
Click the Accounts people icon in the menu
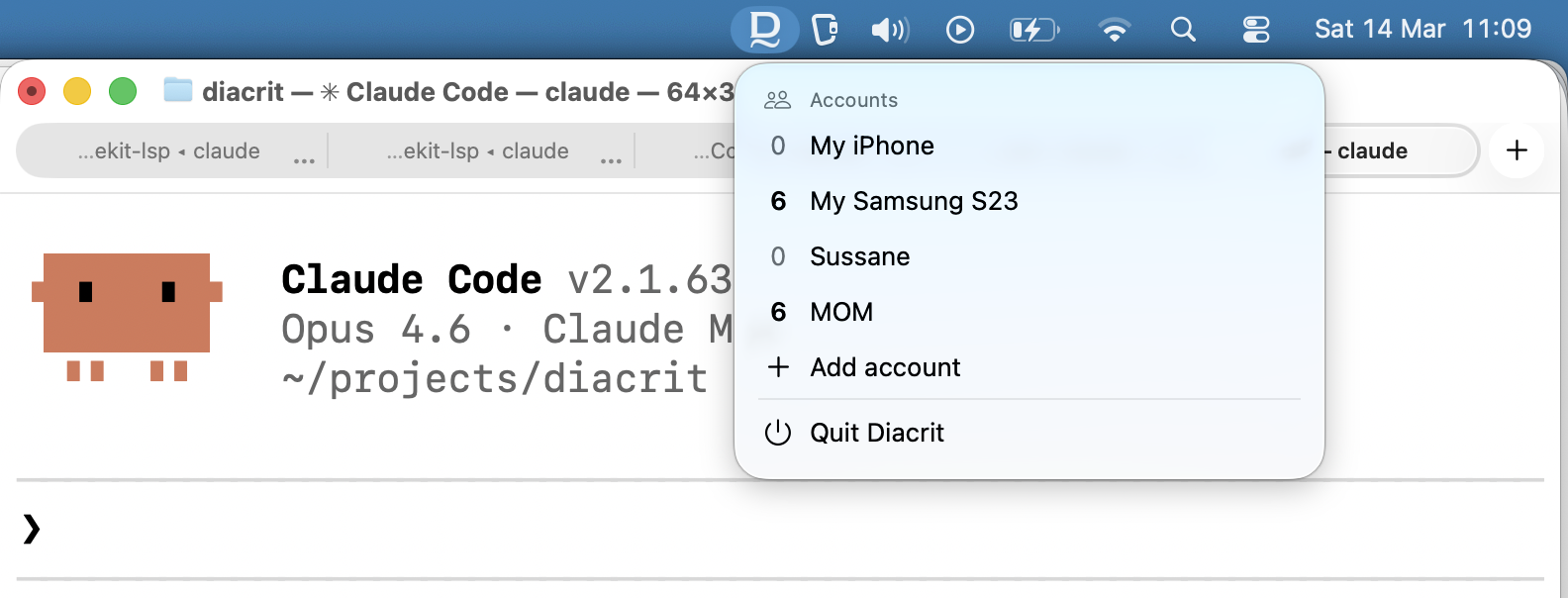[x=777, y=99]
